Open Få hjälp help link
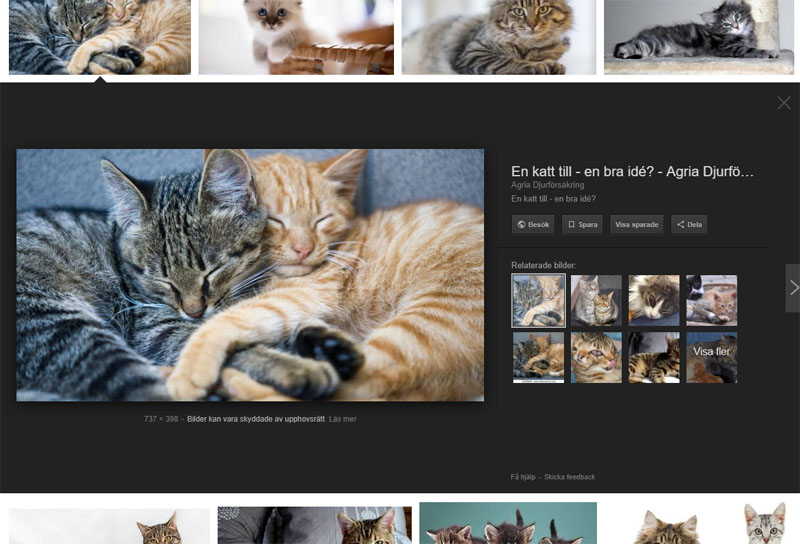Screen dimensions: 800x544 (523, 477)
